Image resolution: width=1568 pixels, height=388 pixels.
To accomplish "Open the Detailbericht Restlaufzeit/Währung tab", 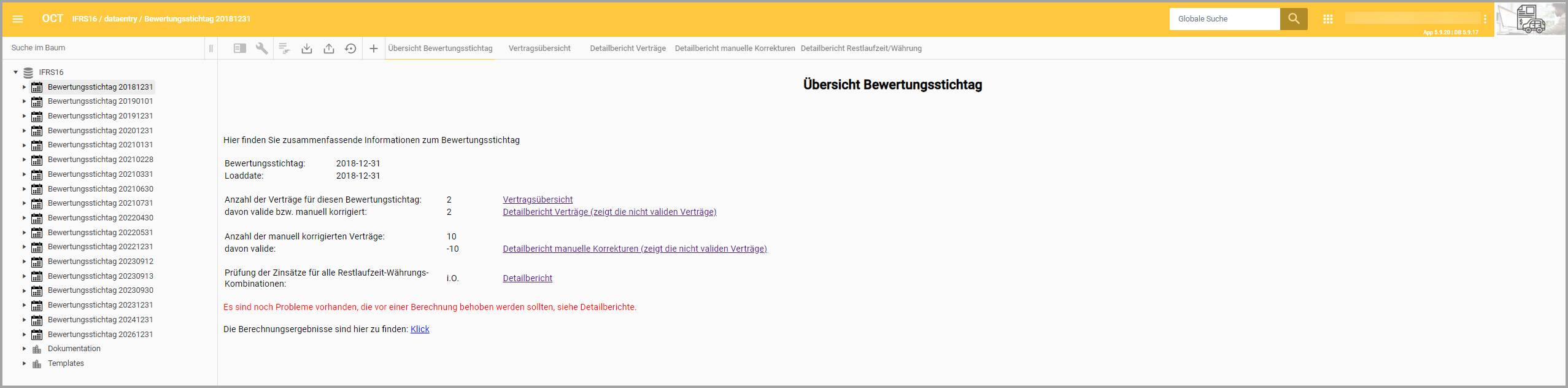I will (x=860, y=49).
